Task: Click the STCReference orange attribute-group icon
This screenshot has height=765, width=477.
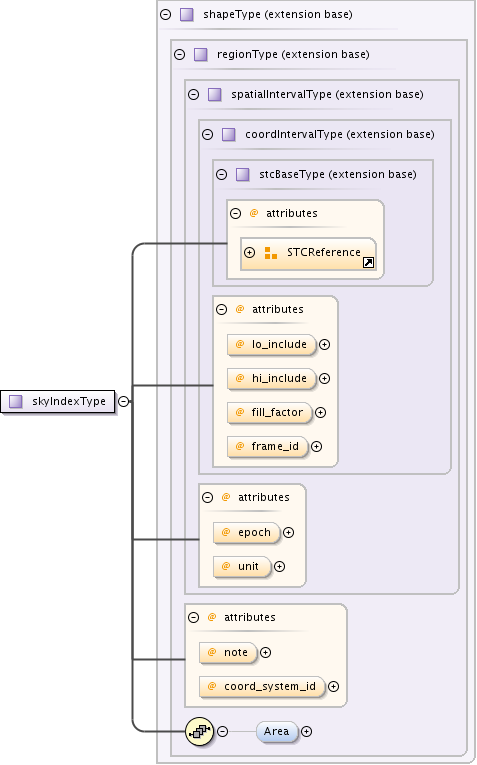Action: (271, 253)
